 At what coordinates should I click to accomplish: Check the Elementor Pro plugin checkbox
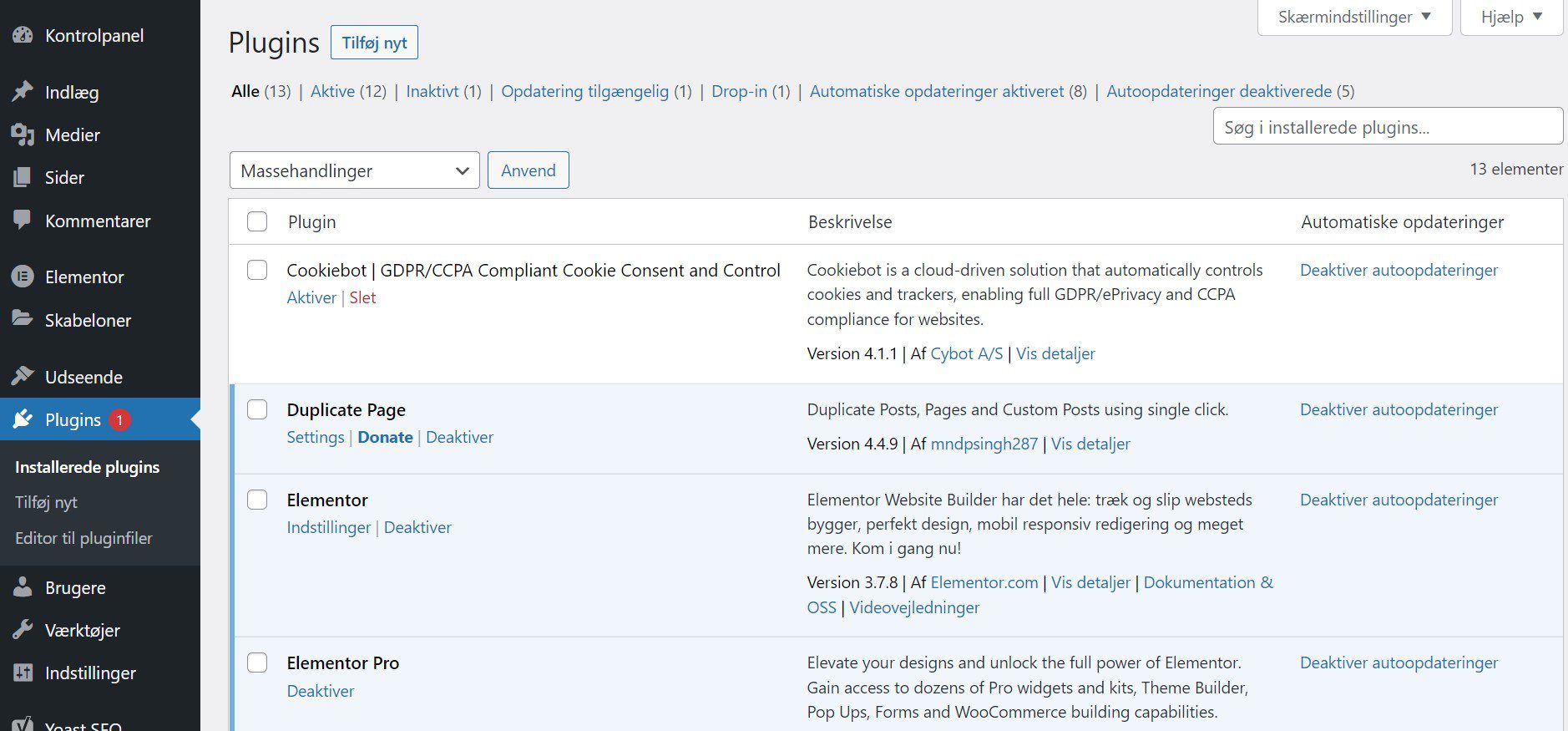coord(257,662)
